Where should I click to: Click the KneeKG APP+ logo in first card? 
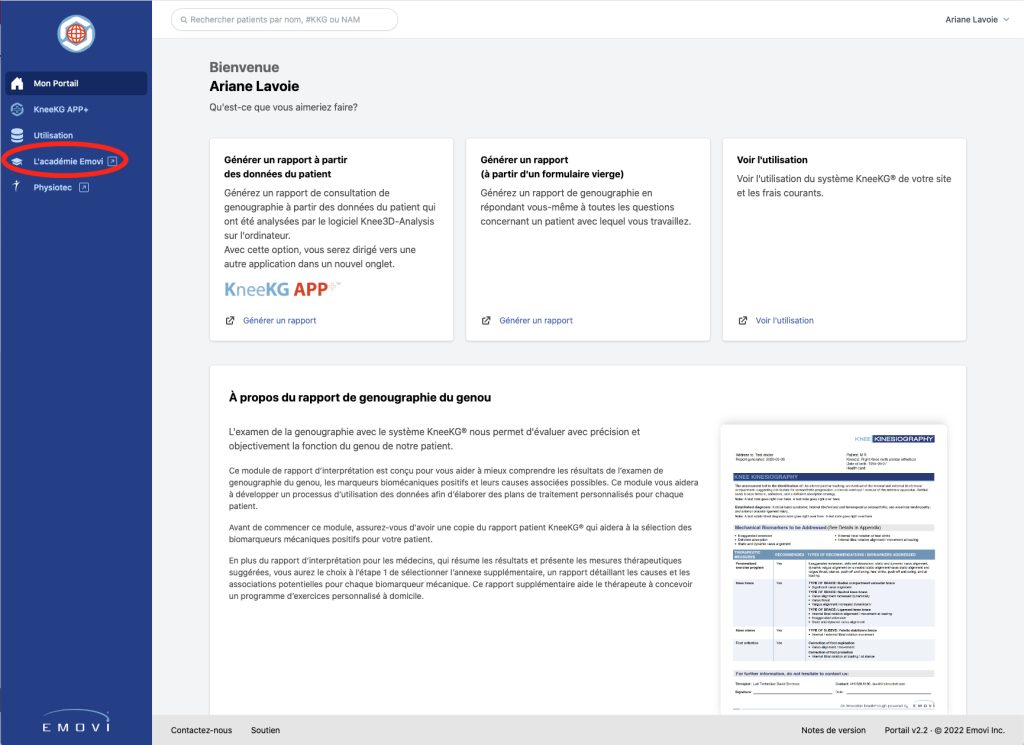282,289
